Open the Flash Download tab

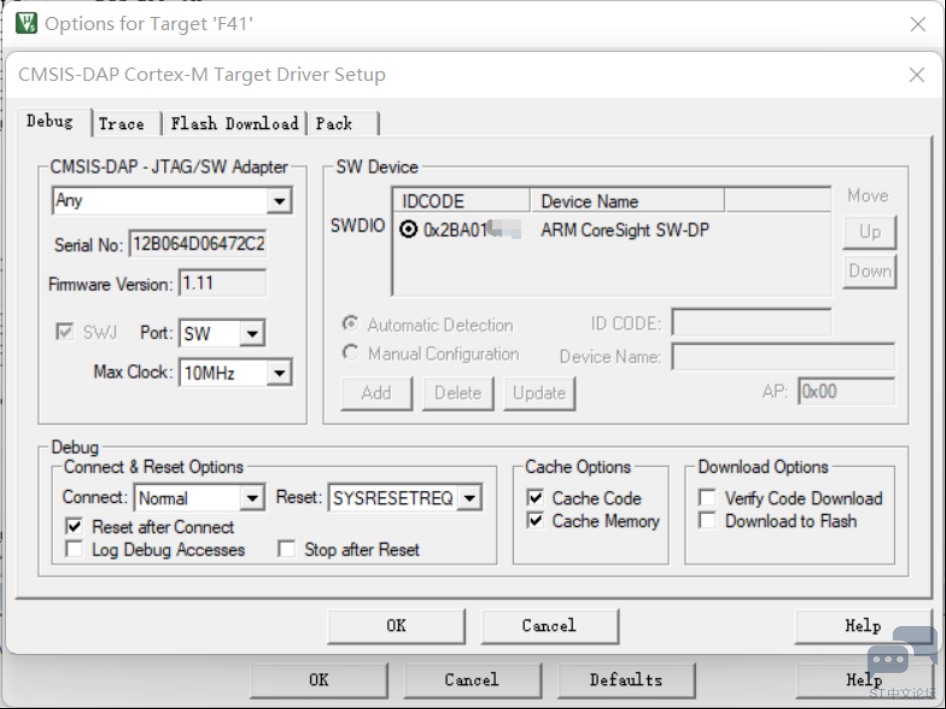[234, 124]
